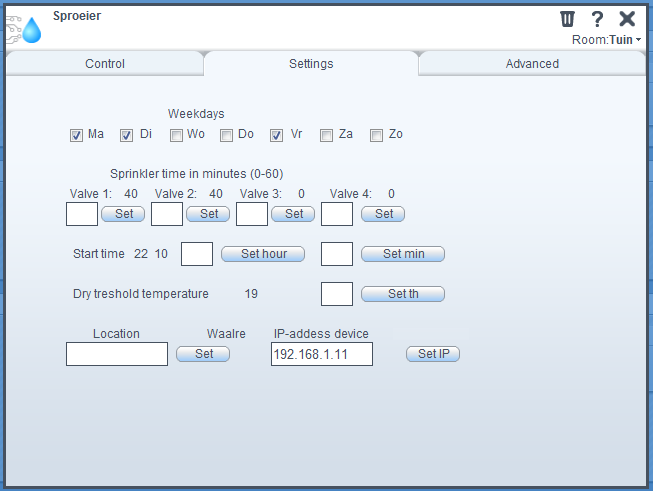Viewport: 653px width, 491px height.
Task: Click the Set IP button
Action: (433, 354)
